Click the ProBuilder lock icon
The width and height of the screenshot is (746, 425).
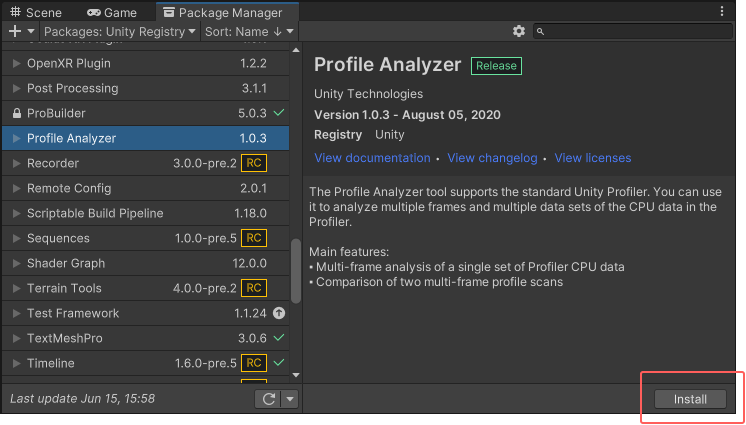(x=16, y=113)
